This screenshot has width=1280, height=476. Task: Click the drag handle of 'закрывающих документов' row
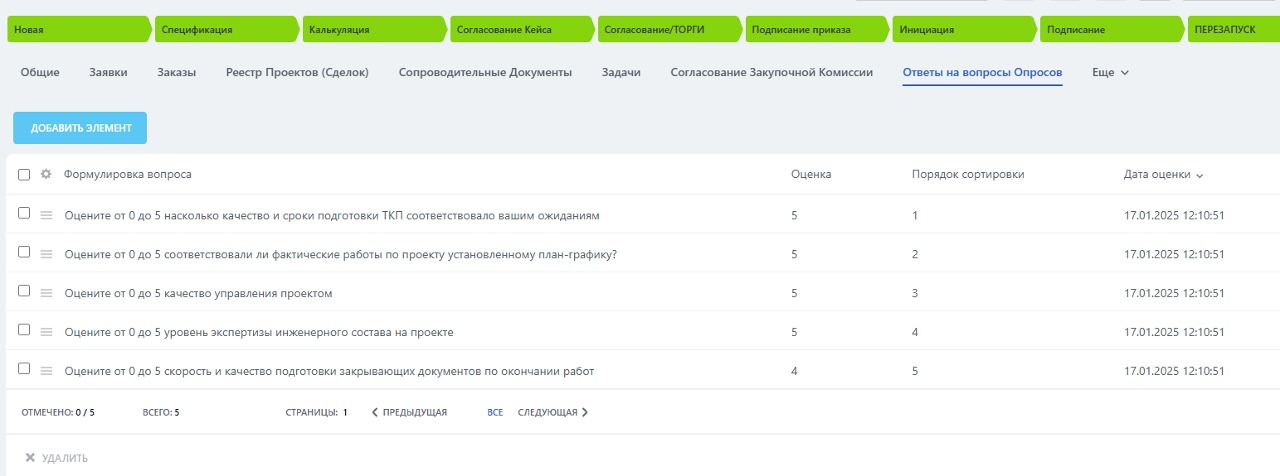pos(46,371)
